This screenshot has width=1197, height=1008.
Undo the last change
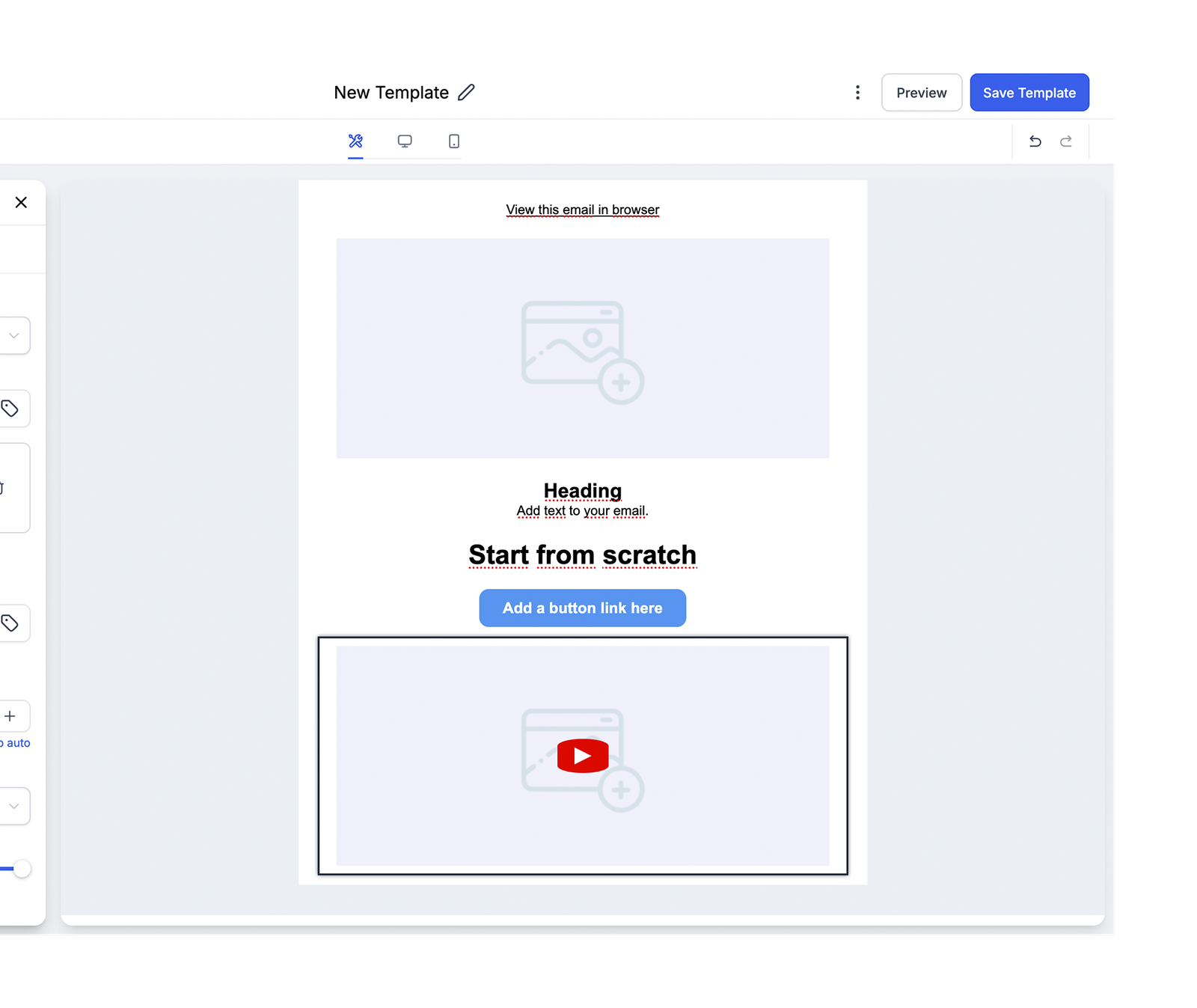point(1035,141)
